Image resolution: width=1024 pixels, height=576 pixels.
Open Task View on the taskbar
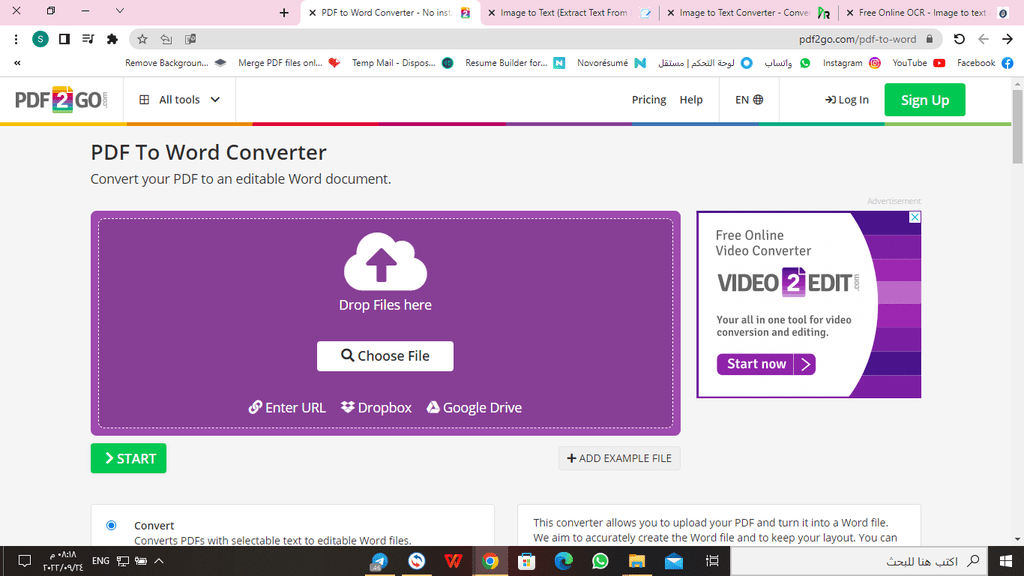(712, 561)
